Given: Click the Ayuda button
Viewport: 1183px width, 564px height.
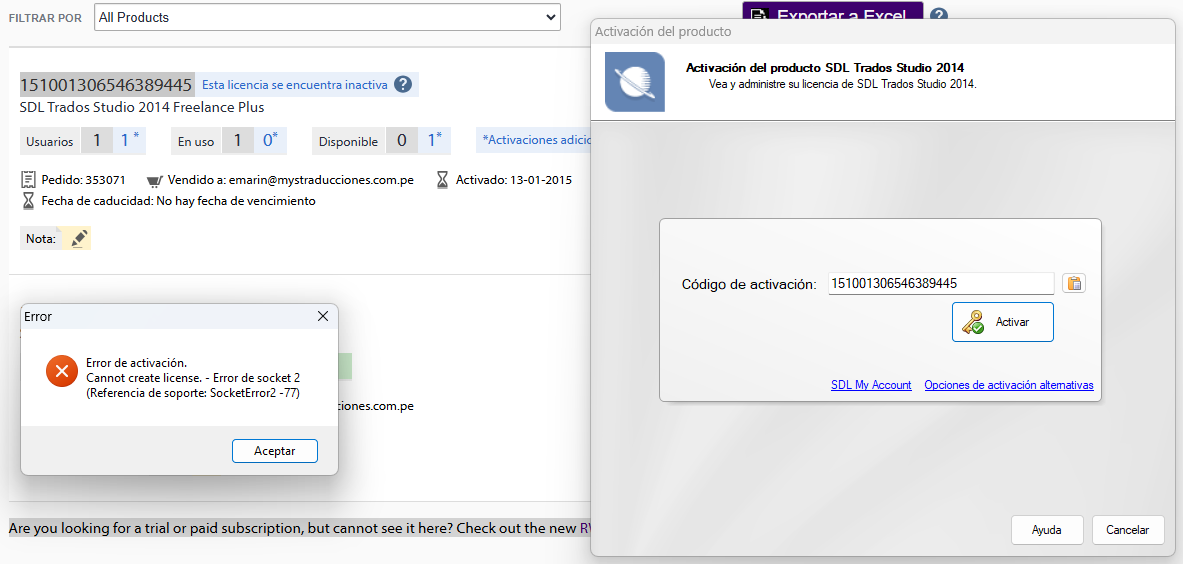Looking at the screenshot, I should pos(1047,530).
